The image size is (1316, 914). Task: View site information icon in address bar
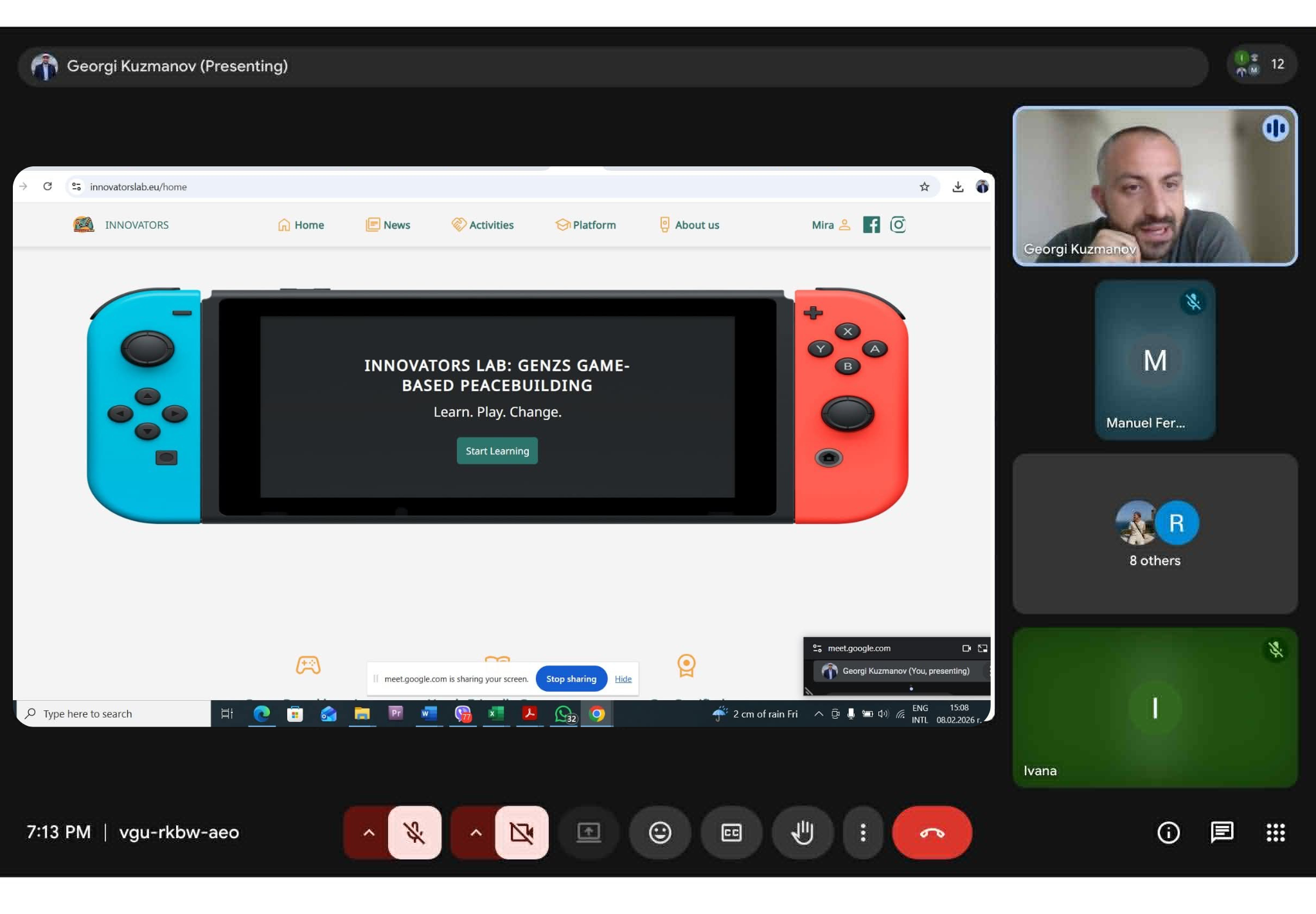(x=76, y=186)
